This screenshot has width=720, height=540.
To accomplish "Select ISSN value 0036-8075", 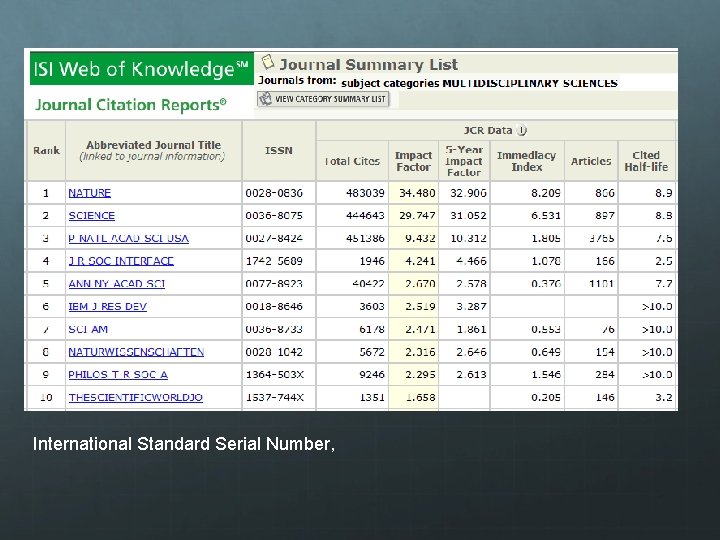I will pos(274,216).
